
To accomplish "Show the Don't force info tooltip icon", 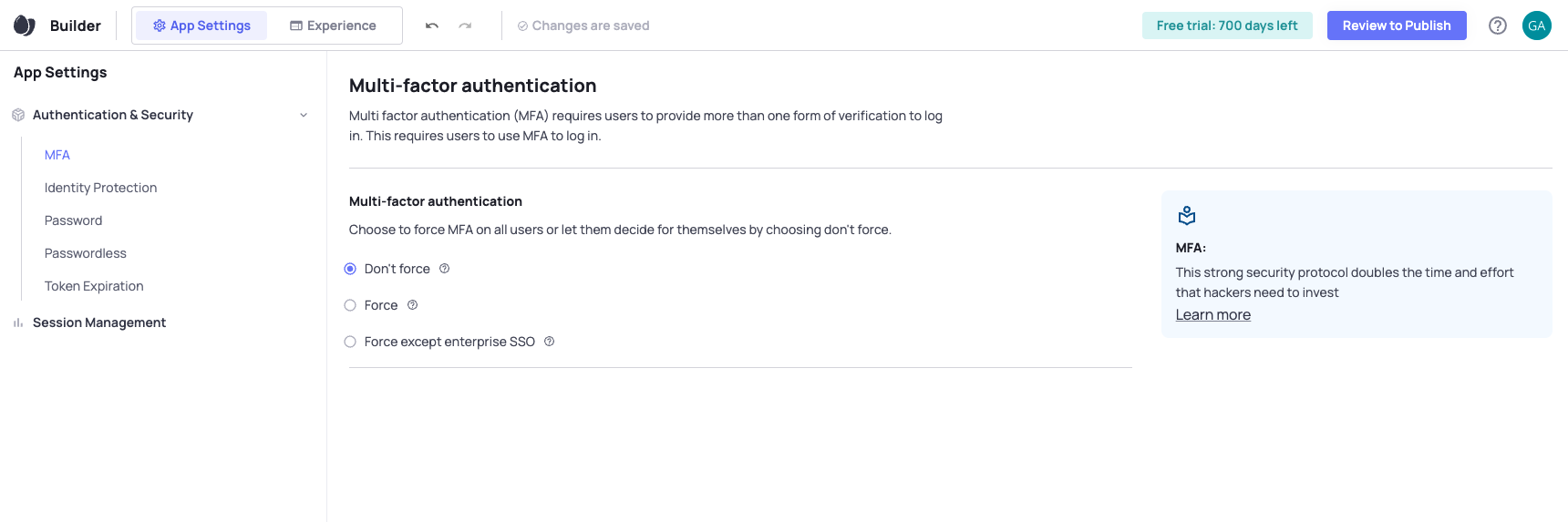I will tap(445, 269).
